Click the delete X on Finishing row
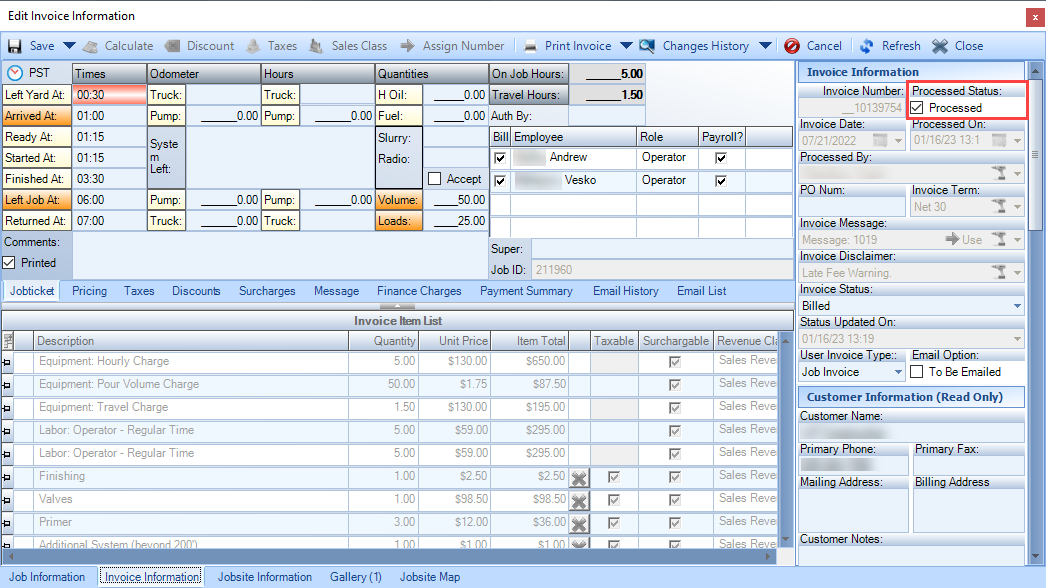1046x588 pixels. [579, 479]
